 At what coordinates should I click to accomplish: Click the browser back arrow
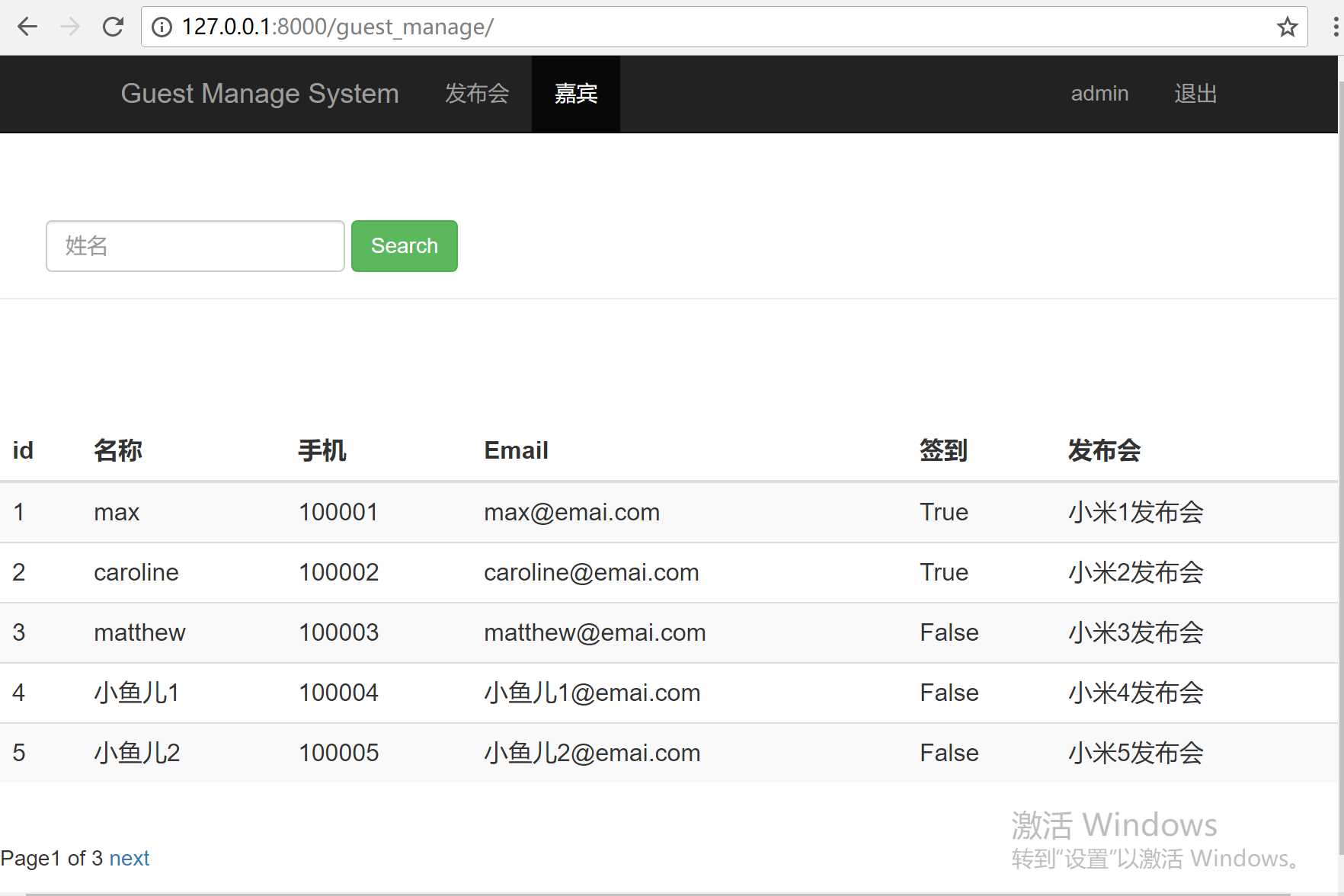click(27, 27)
